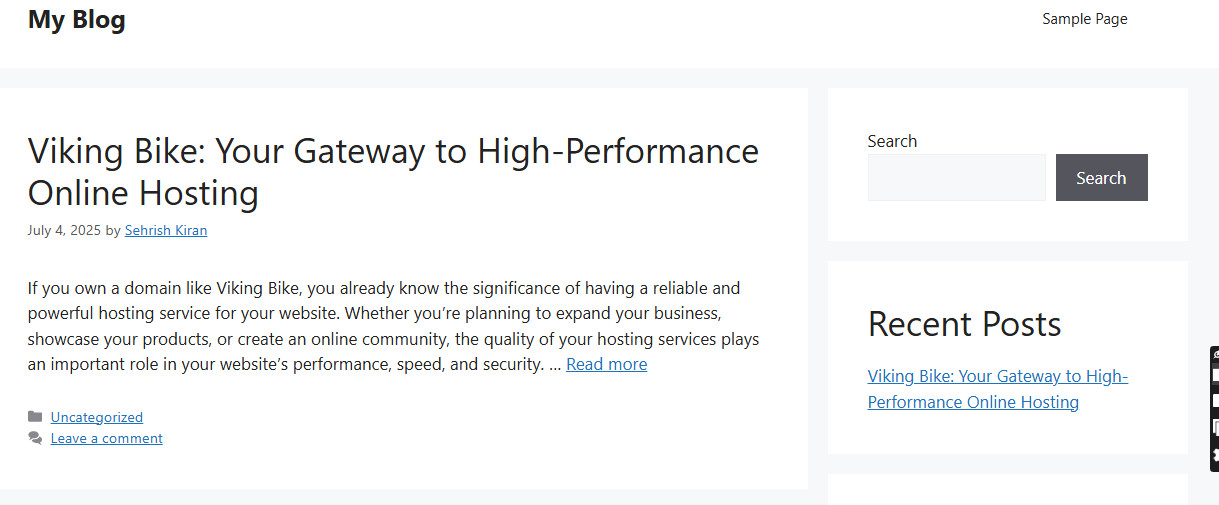The width and height of the screenshot is (1219, 505).
Task: Click the Recent Posts heading
Action: click(x=964, y=324)
